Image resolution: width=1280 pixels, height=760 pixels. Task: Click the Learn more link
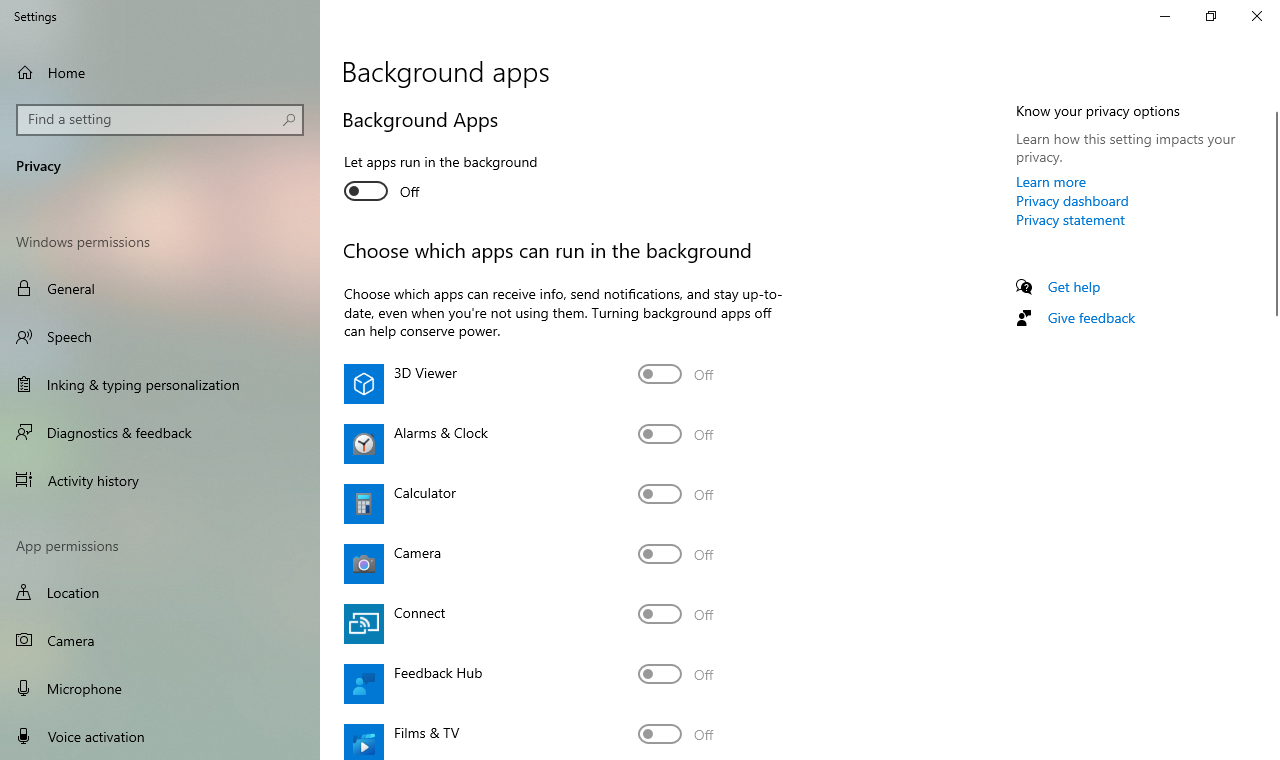pyautogui.click(x=1050, y=182)
